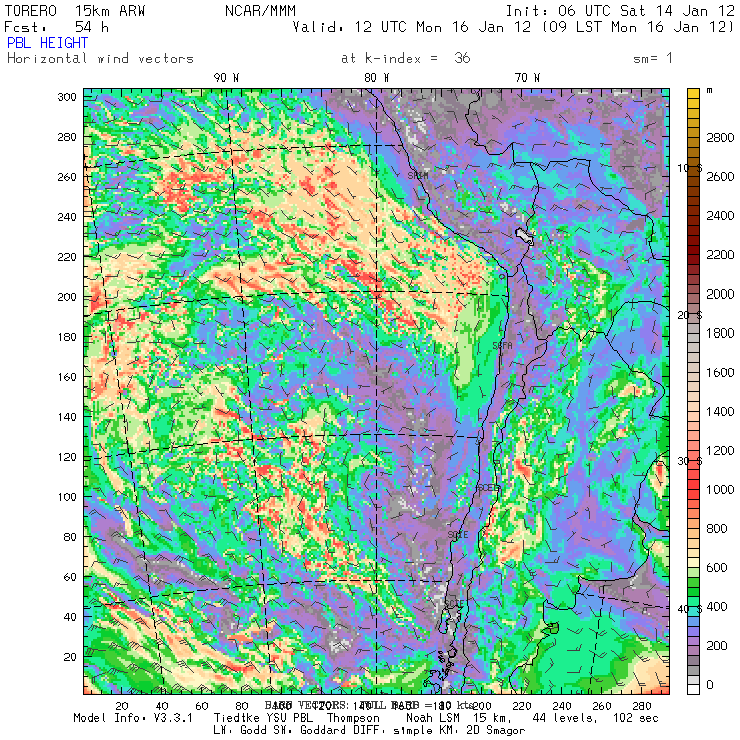Screen dimensions: 740x740
Task: Click the 20 S latitude label
Action: [690, 315]
